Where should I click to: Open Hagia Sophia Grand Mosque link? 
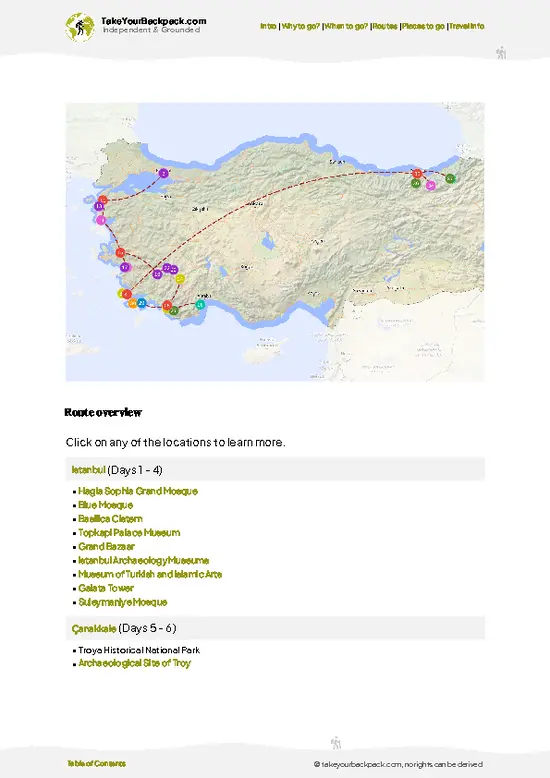[x=138, y=491]
